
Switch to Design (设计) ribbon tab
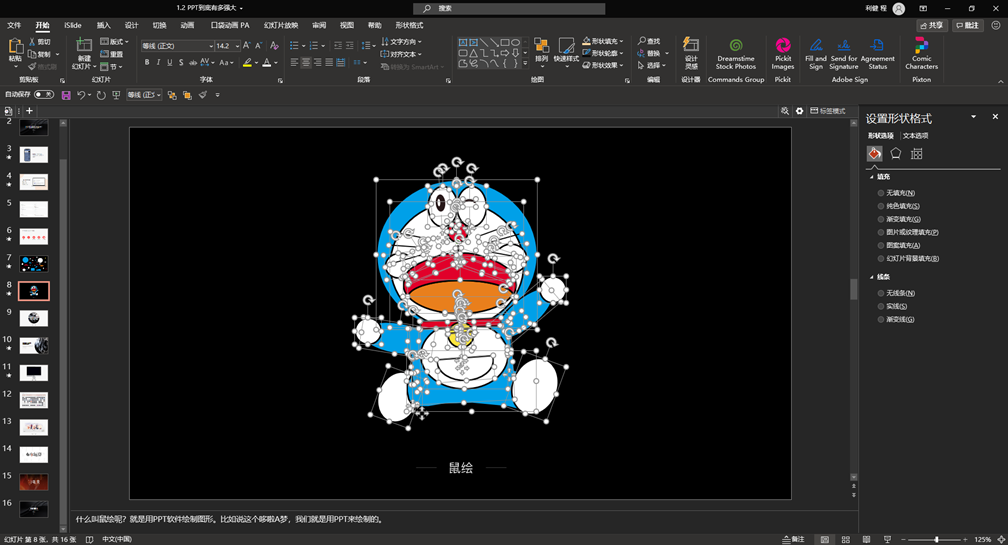[131, 25]
